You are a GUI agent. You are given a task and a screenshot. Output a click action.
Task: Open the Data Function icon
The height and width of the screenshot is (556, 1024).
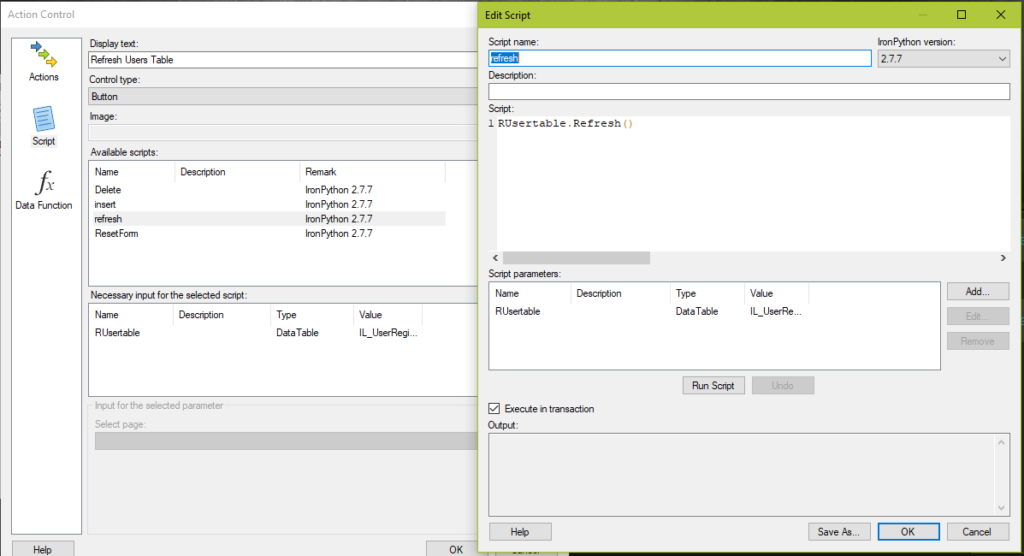coord(44,190)
